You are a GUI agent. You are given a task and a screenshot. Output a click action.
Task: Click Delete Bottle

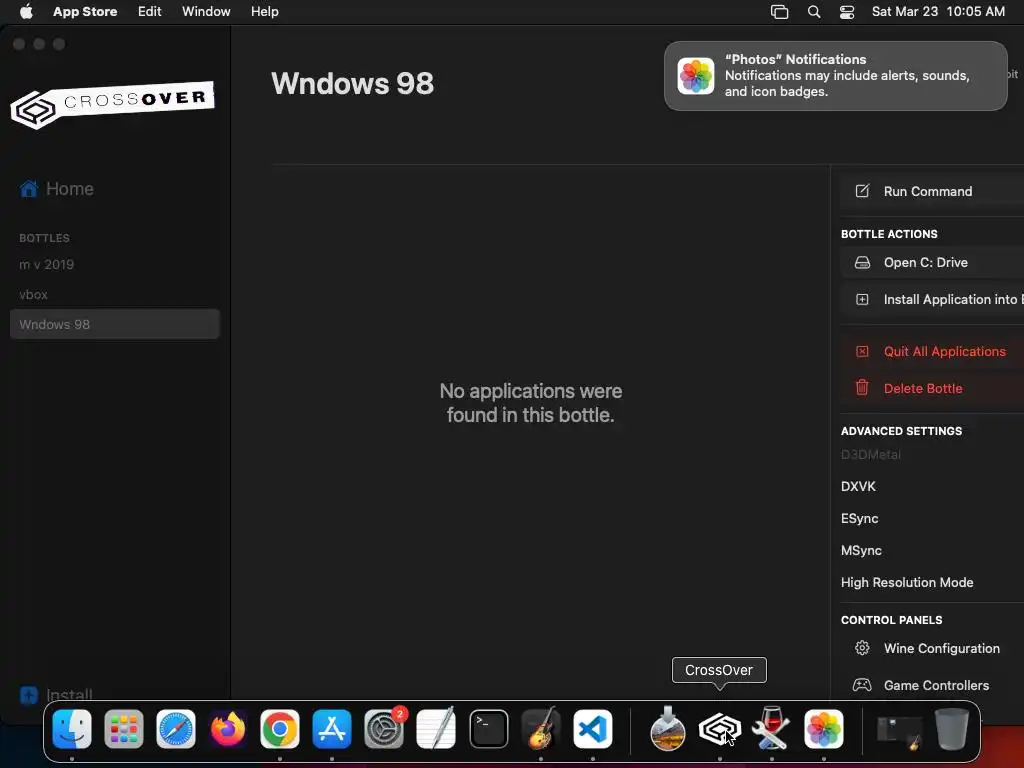click(x=932, y=389)
